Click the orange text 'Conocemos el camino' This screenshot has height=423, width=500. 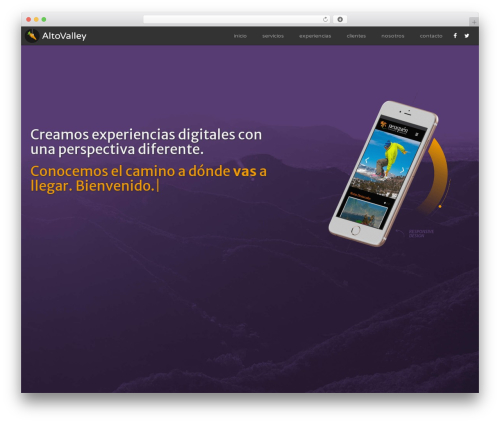[x=103, y=171]
